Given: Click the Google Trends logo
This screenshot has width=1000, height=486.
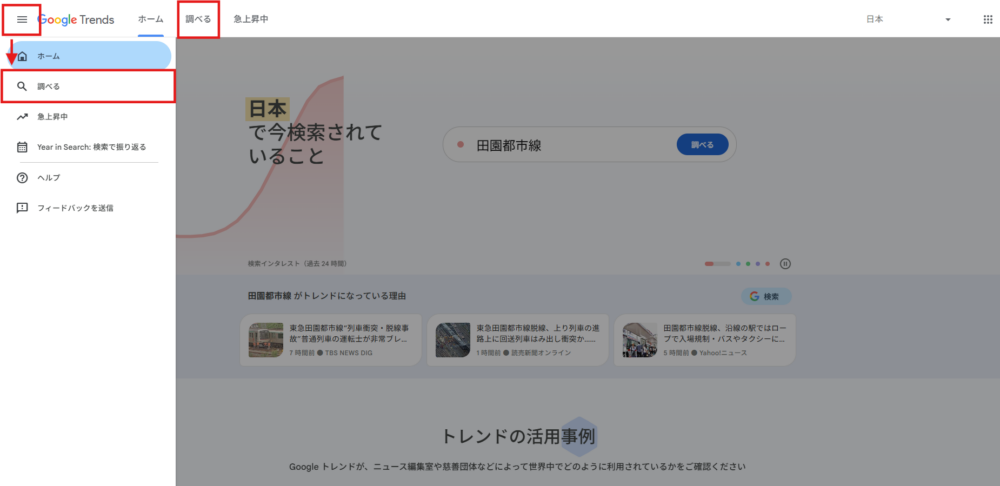Looking at the screenshot, I should pyautogui.click(x=76, y=20).
